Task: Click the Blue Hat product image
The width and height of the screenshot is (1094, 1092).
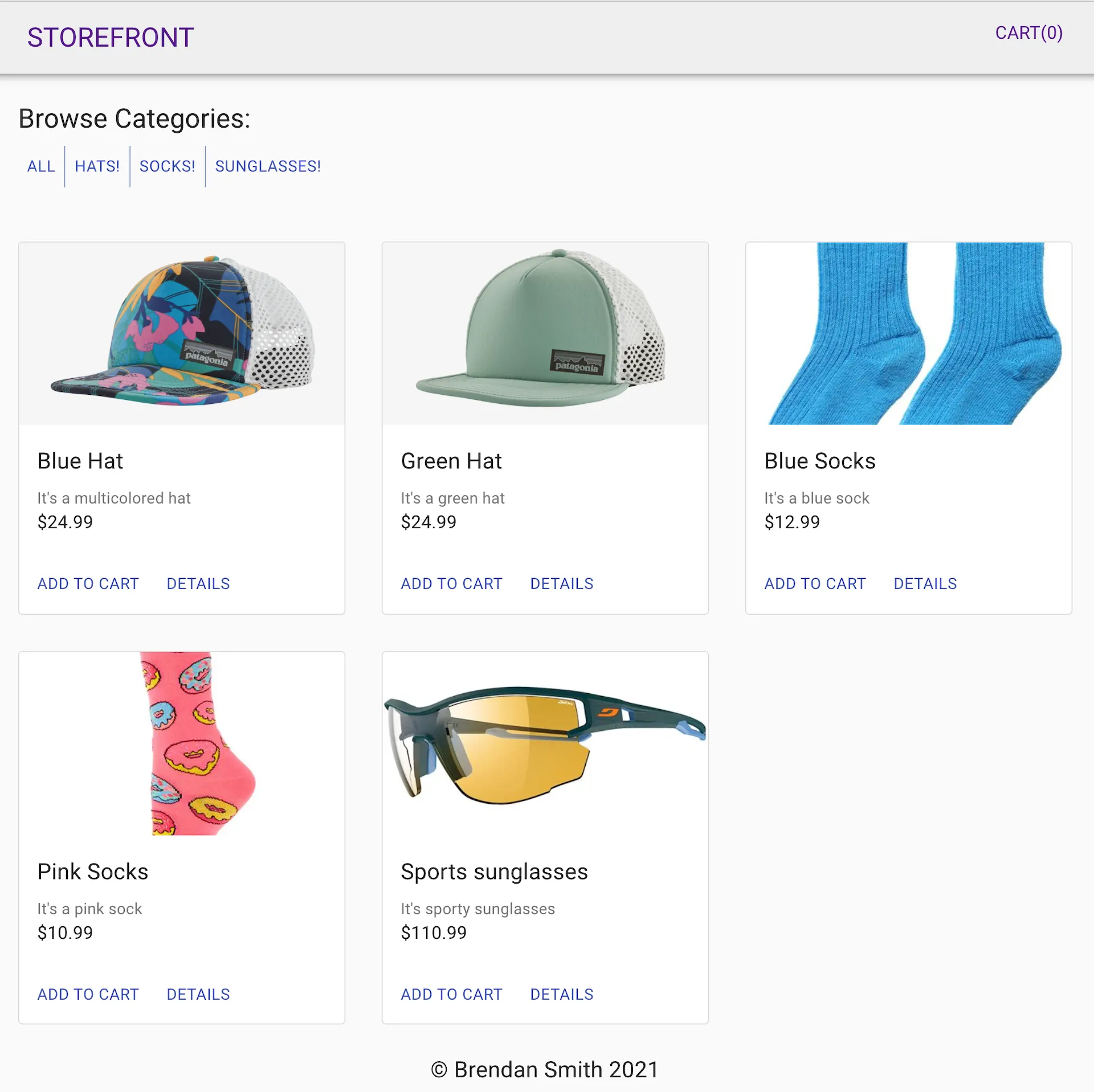Action: [181, 334]
